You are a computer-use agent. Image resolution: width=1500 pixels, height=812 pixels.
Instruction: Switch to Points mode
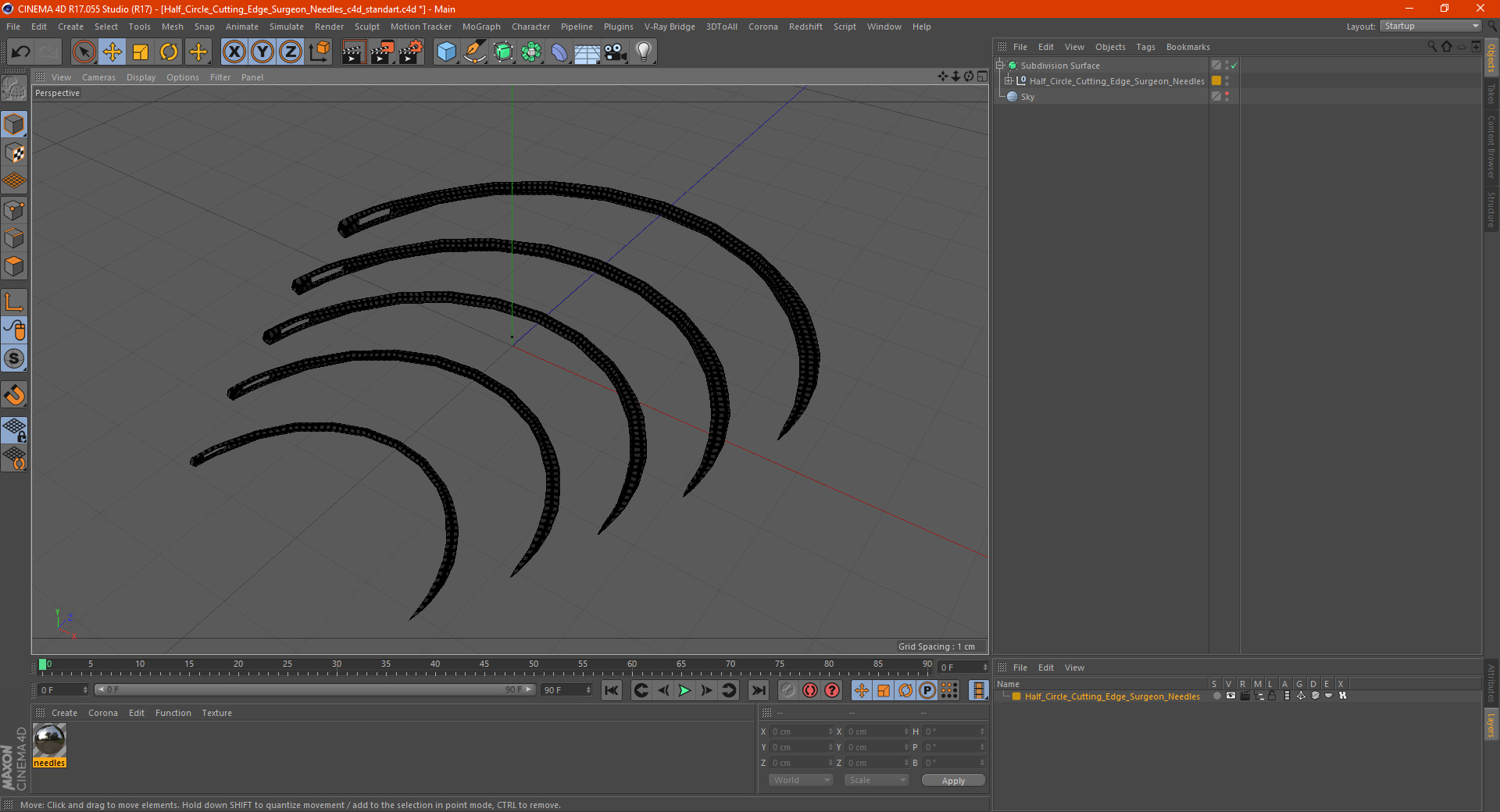[x=14, y=209]
